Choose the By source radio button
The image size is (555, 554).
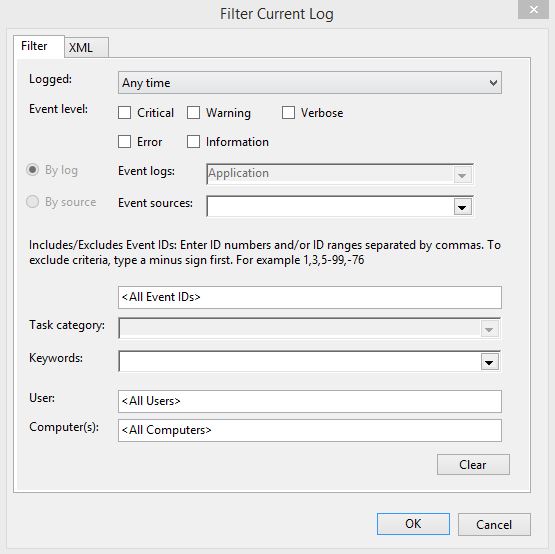pos(33,202)
